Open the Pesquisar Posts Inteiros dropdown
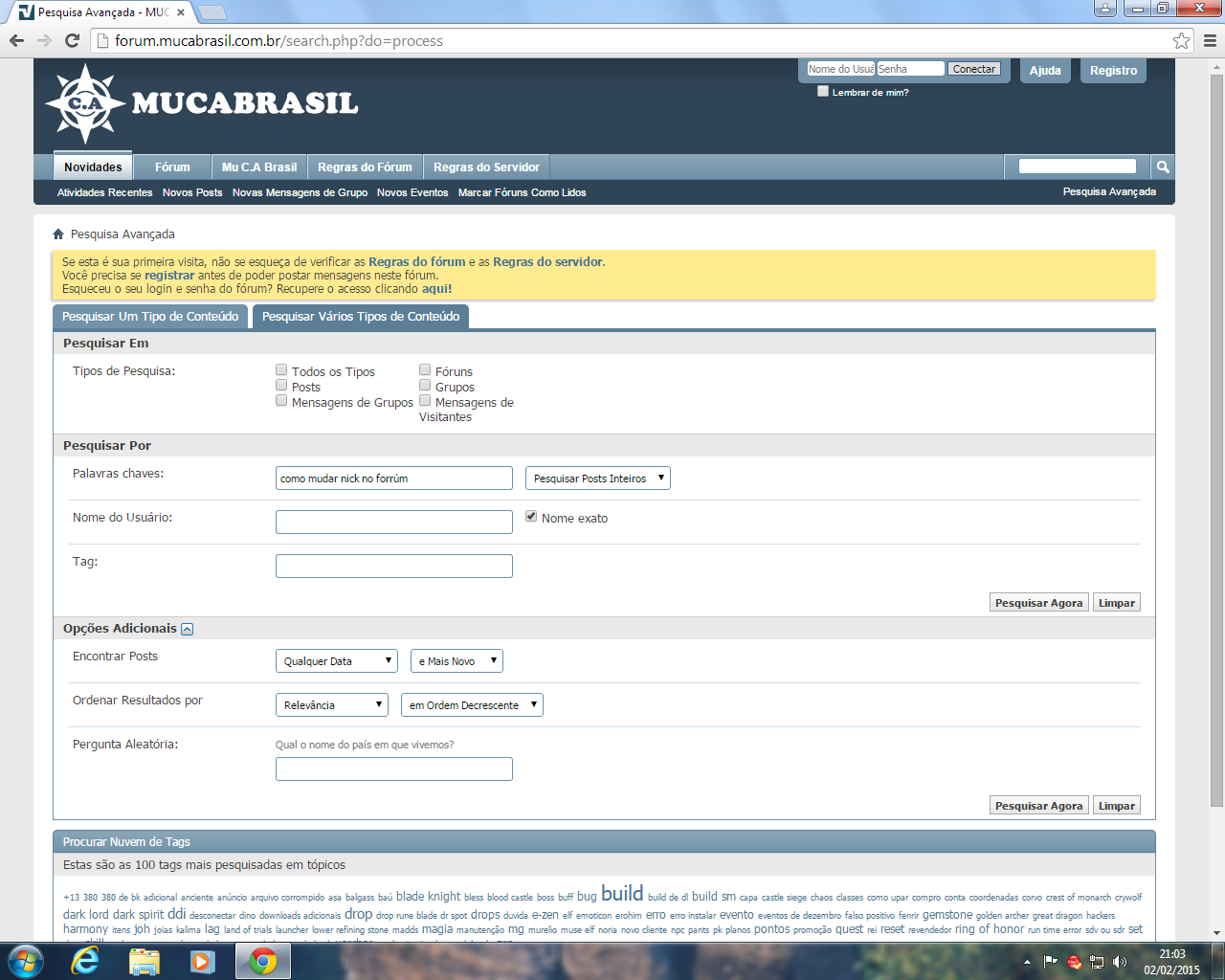 598,479
